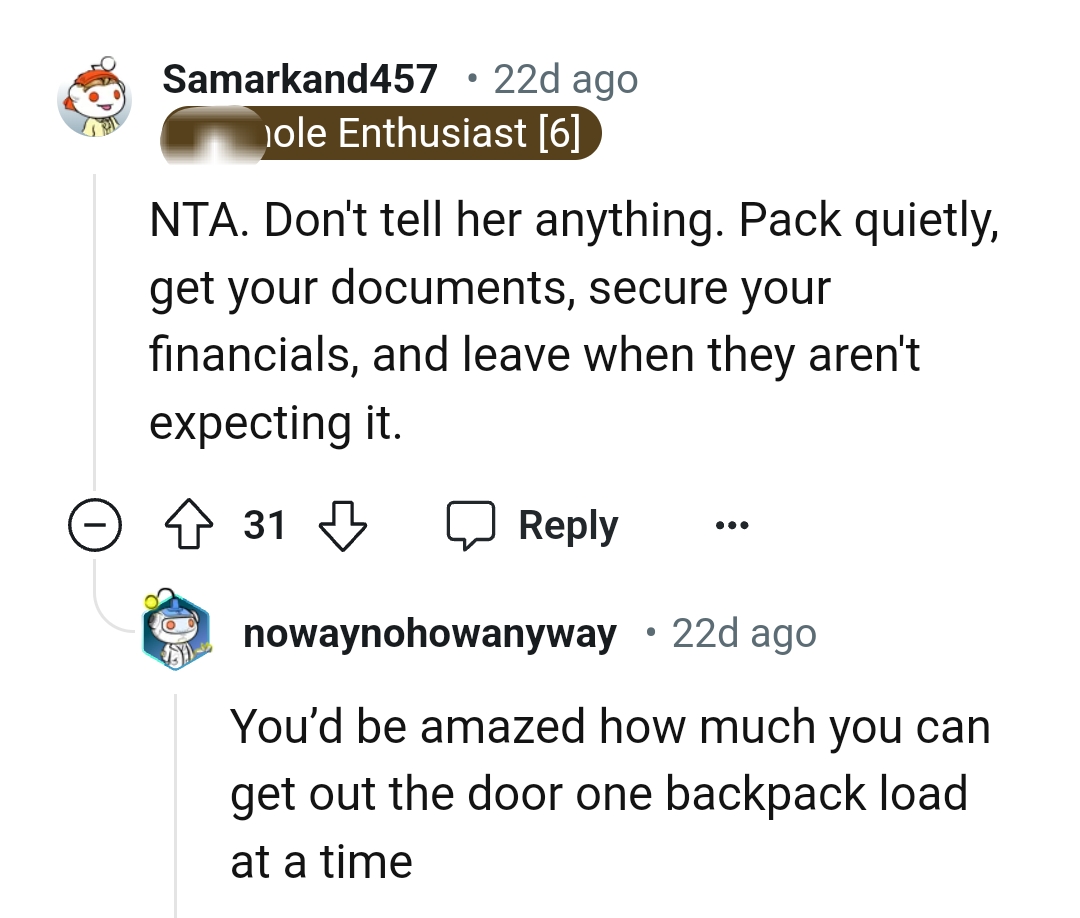Screen dimensions: 1080x918
Task: Click the username nowaynohowanyway
Action: (429, 632)
